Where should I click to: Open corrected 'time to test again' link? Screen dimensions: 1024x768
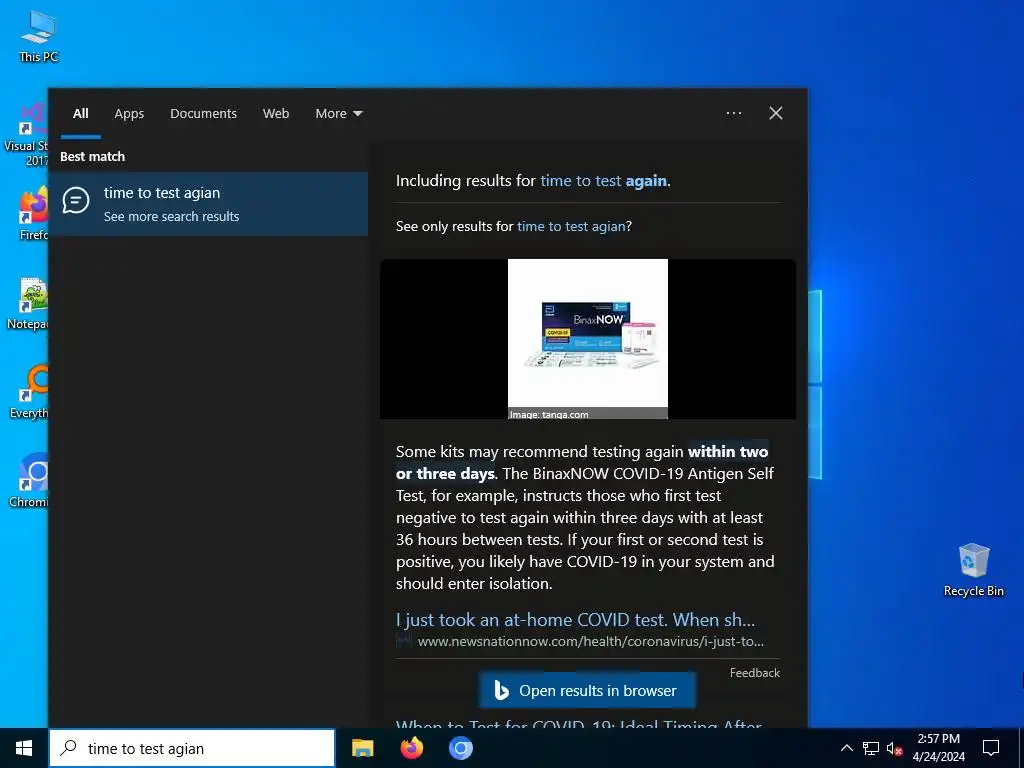pyautogui.click(x=603, y=181)
